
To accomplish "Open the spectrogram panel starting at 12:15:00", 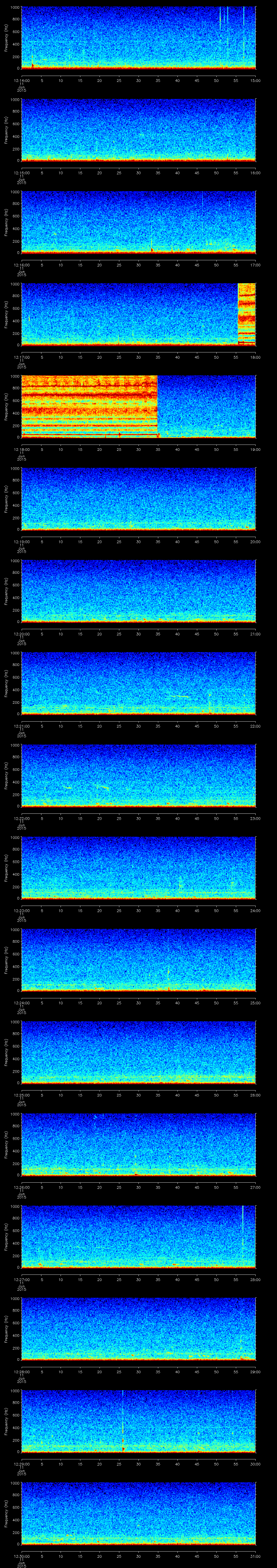I will tap(138, 130).
